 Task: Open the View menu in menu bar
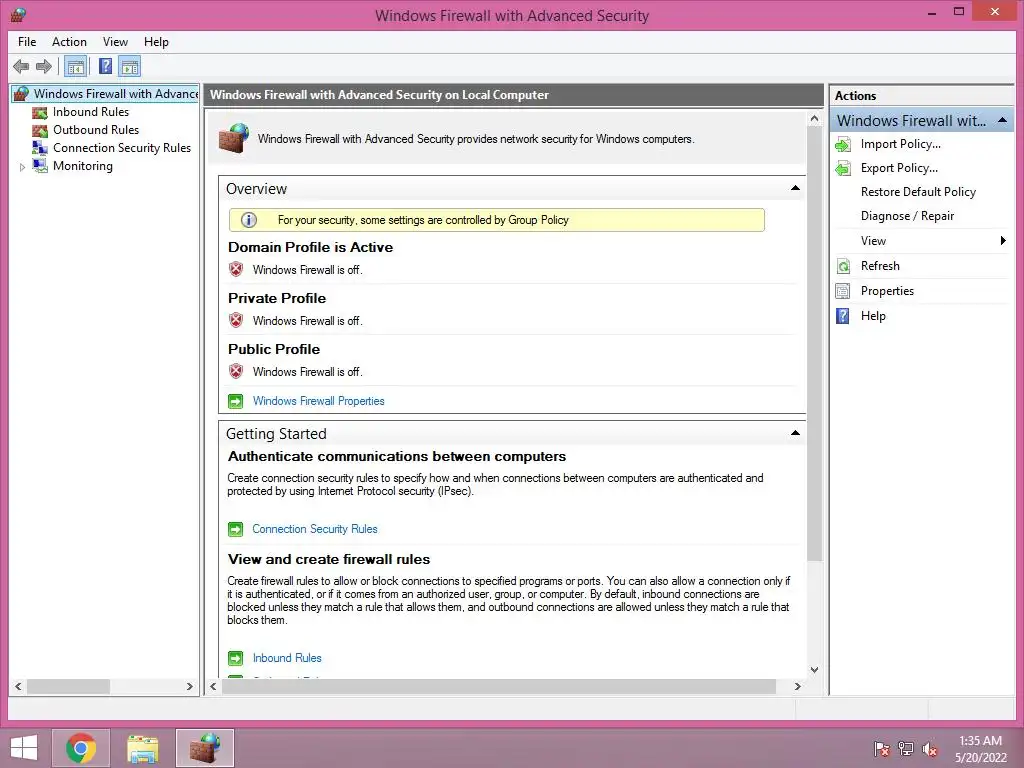(115, 42)
